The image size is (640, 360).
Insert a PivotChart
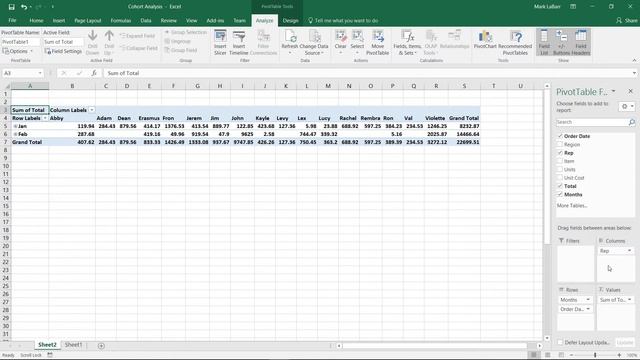point(485,40)
